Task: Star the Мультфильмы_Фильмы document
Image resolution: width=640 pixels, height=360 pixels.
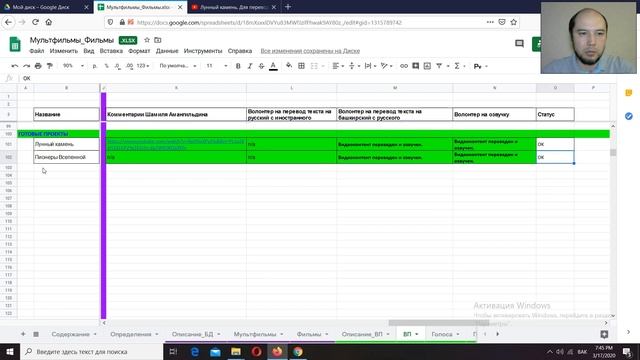Action: pyautogui.click(x=147, y=40)
